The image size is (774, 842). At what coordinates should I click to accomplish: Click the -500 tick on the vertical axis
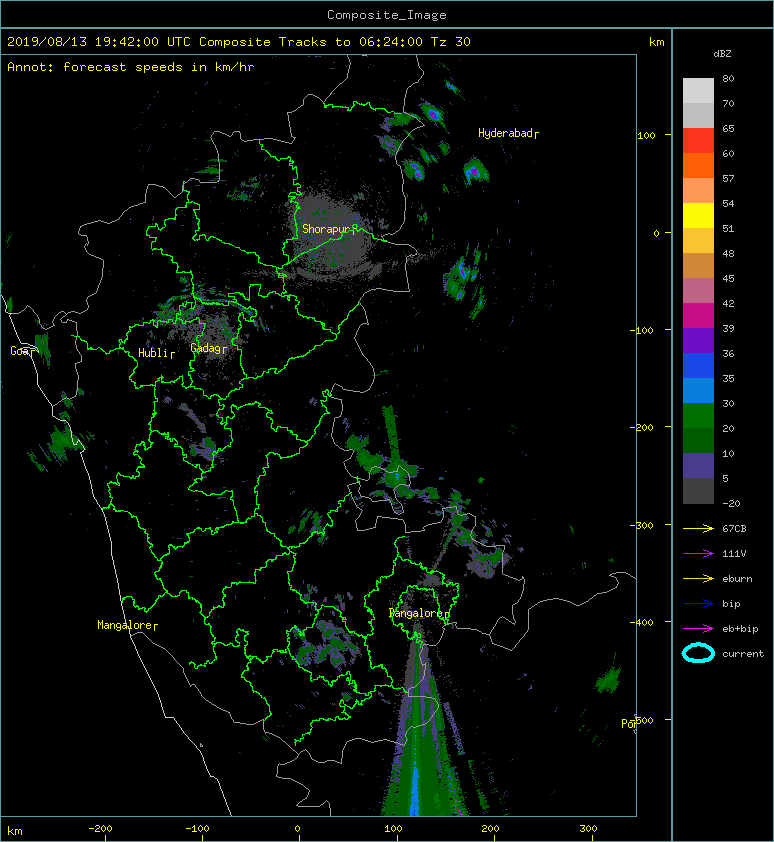(644, 720)
